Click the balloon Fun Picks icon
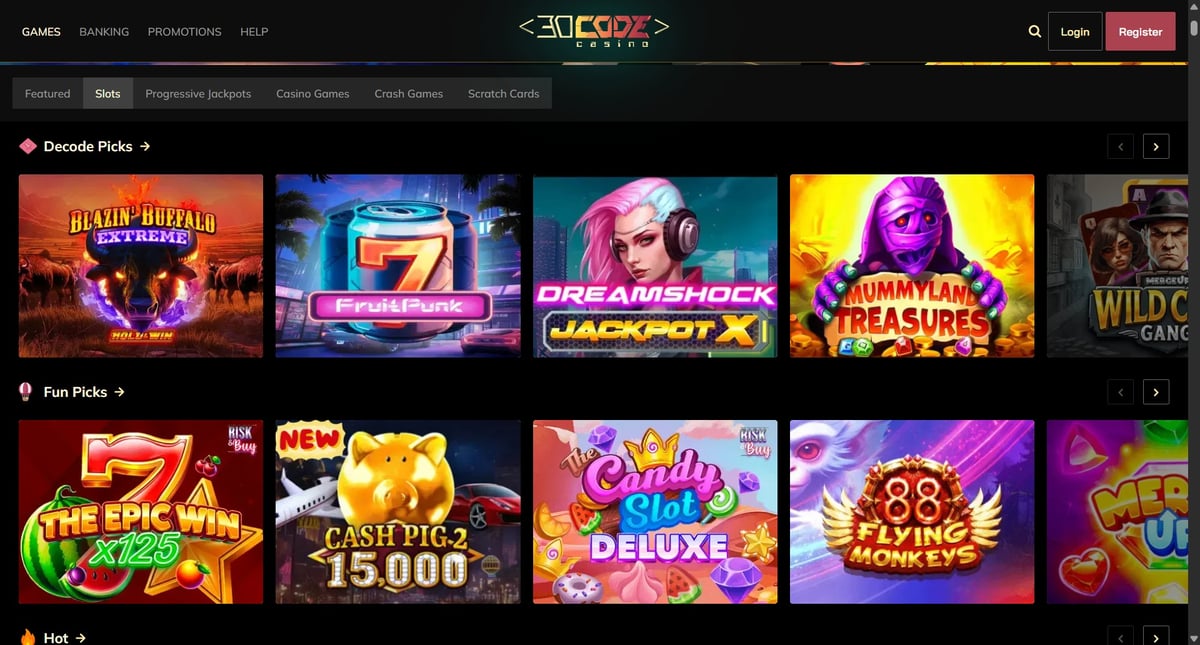Image resolution: width=1200 pixels, height=645 pixels. point(26,392)
